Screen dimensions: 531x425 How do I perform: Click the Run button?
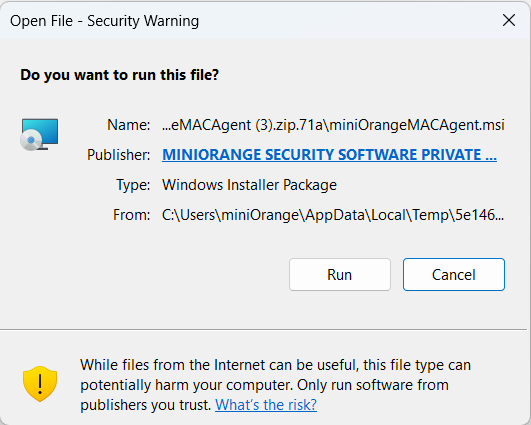coord(340,275)
